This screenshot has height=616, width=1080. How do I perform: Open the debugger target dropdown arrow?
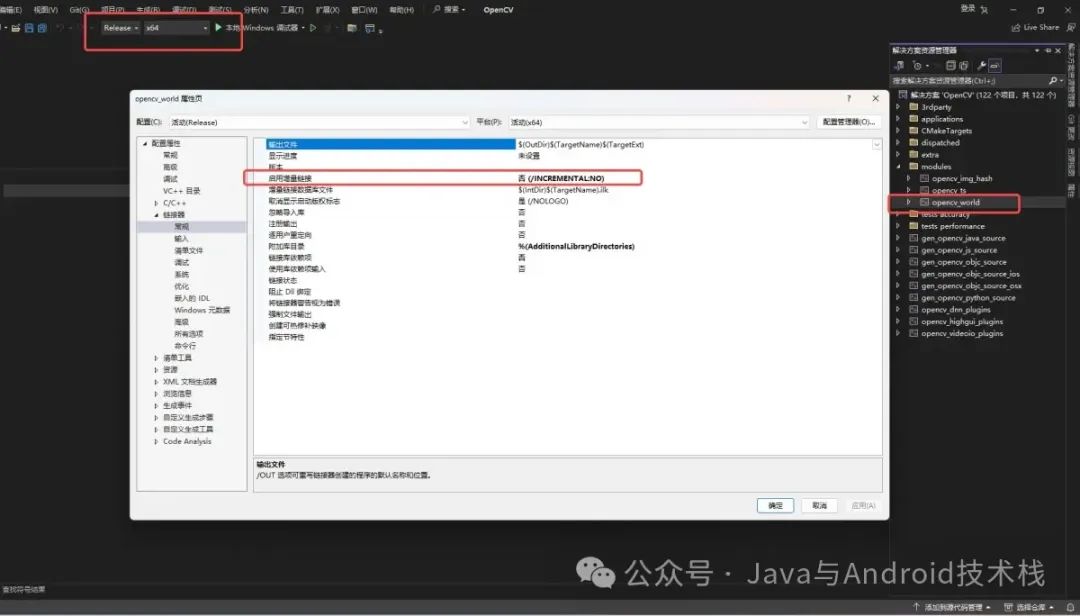303,28
